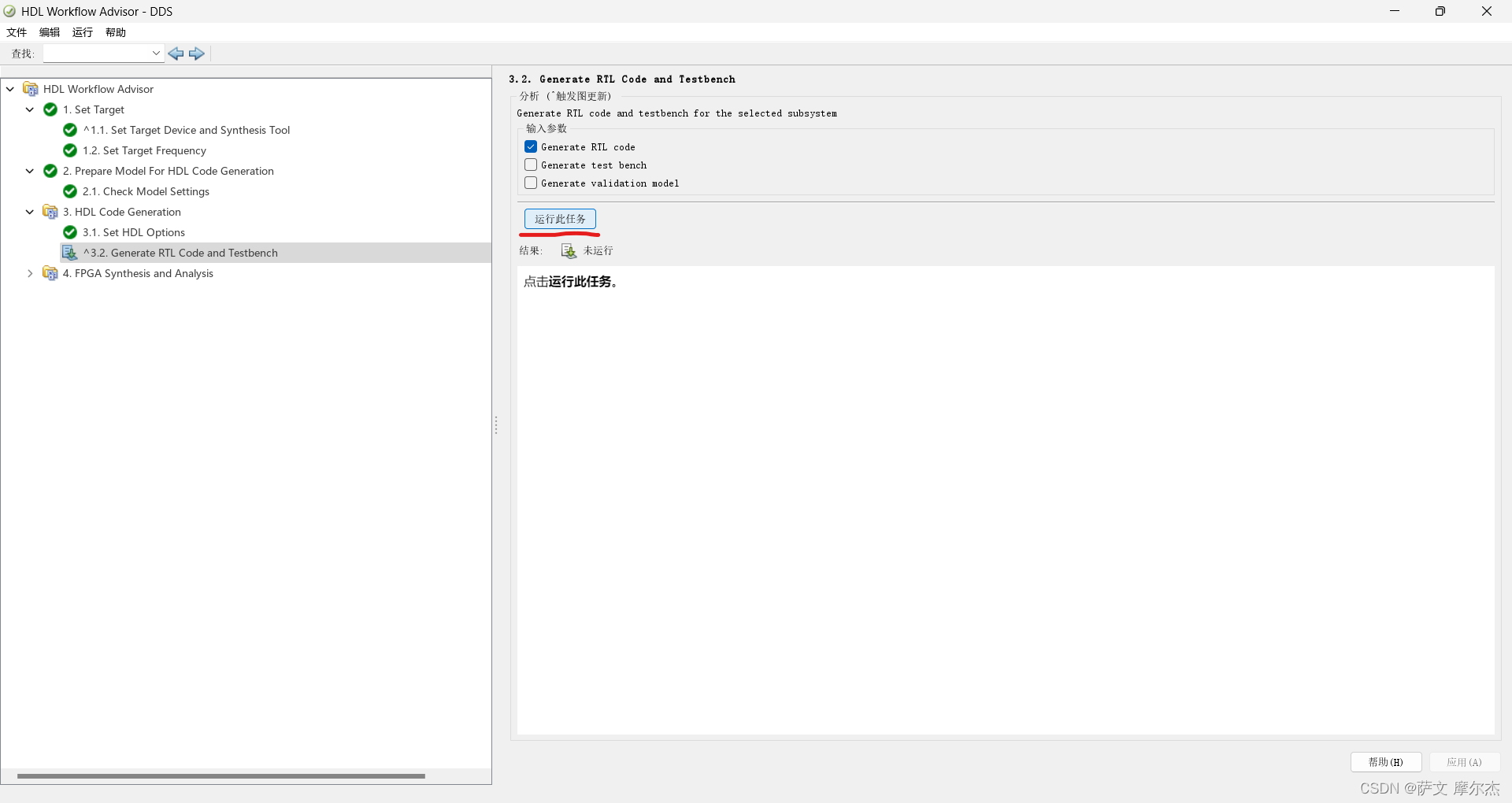
Task: Click folder icon beside 3. HDL Code Generation
Action: coord(50,212)
